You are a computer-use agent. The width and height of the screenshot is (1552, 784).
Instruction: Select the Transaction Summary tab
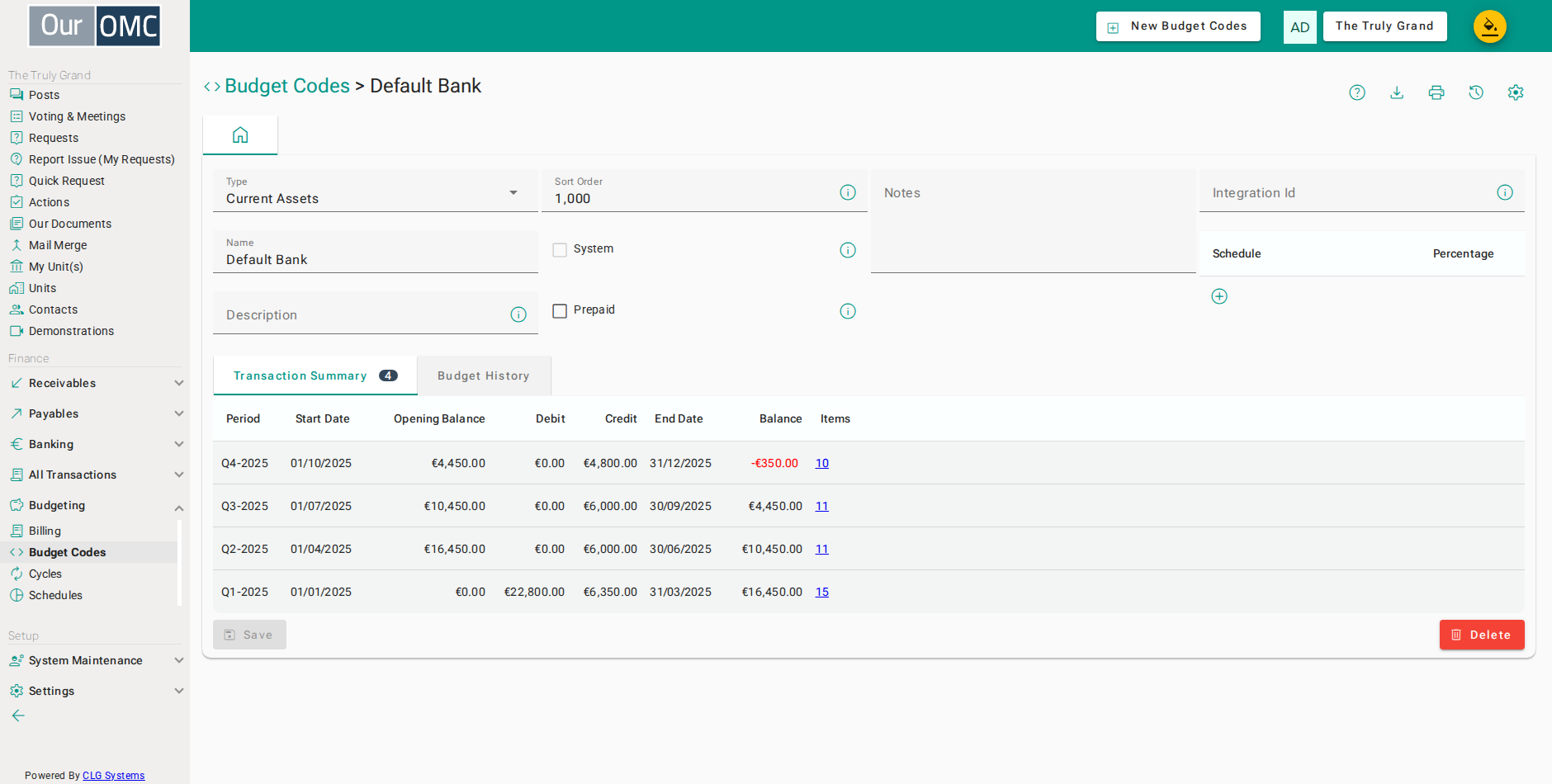(315, 375)
